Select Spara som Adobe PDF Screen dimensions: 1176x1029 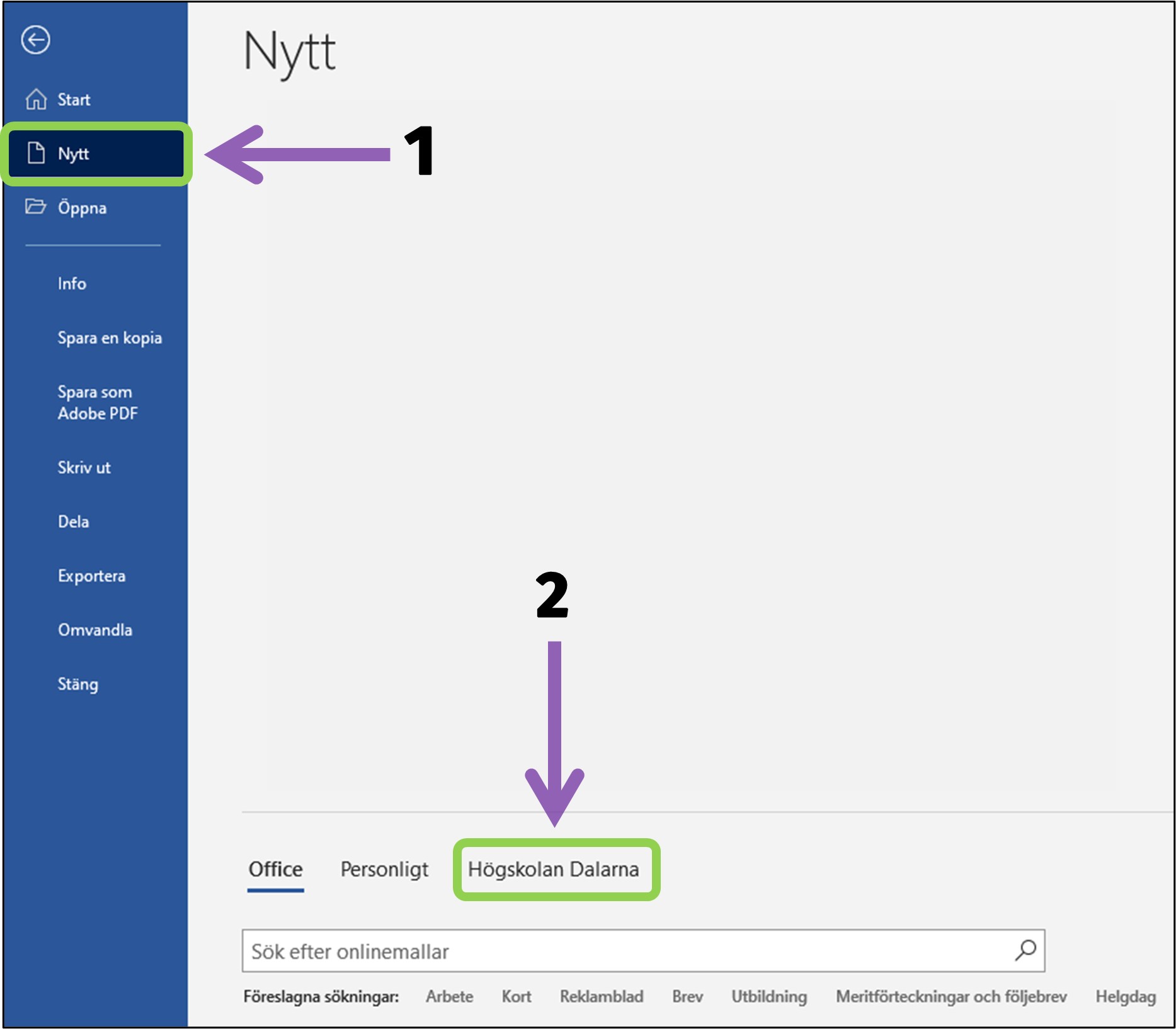(98, 402)
